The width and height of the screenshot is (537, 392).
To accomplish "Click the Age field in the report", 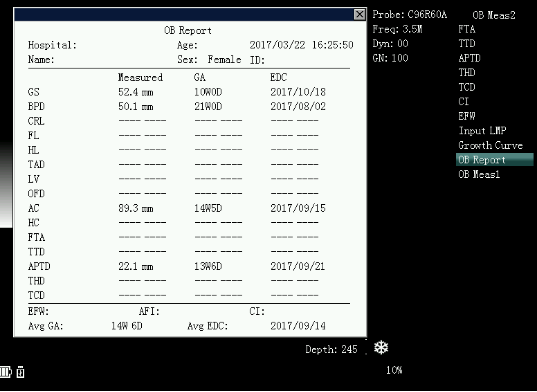I will coord(187,45).
